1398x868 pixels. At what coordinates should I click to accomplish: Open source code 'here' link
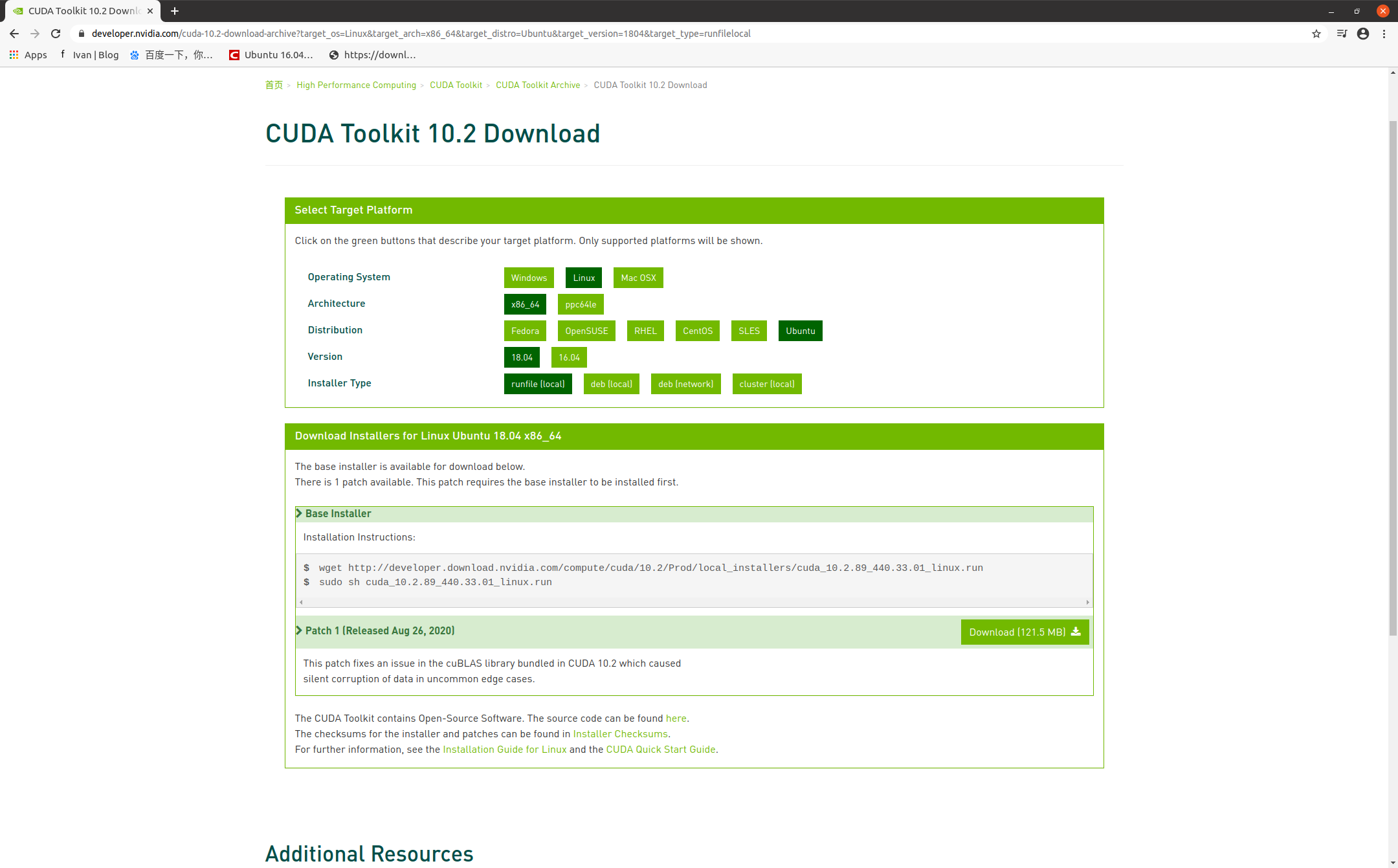[x=676, y=718]
